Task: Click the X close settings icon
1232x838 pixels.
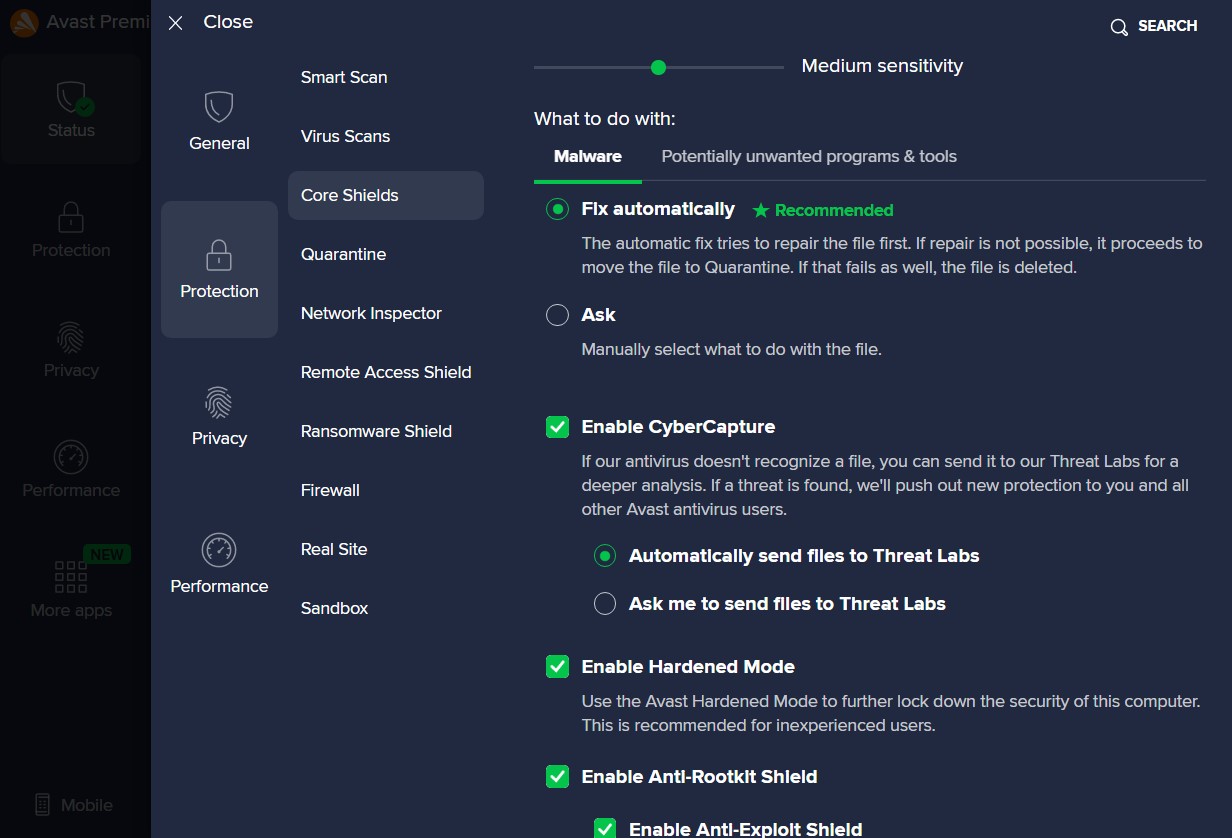Action: click(x=176, y=23)
